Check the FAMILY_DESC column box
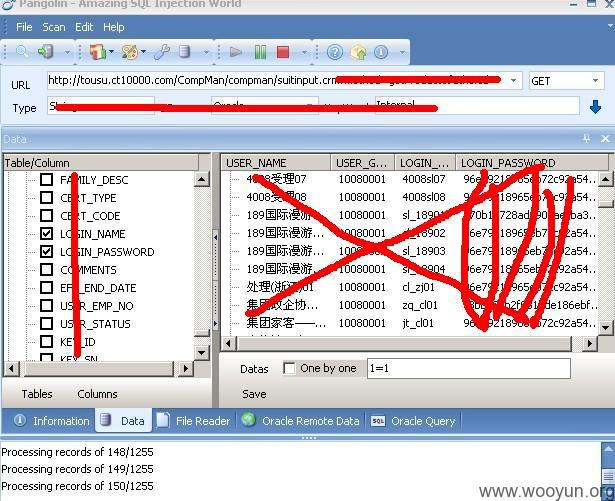The height and width of the screenshot is (501, 615). coord(46,180)
